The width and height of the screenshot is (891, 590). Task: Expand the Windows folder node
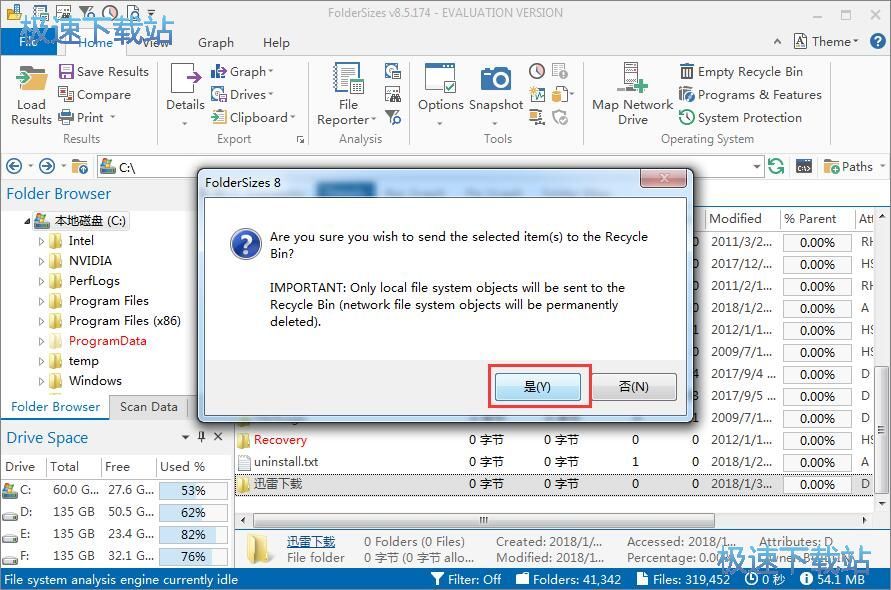coord(42,381)
